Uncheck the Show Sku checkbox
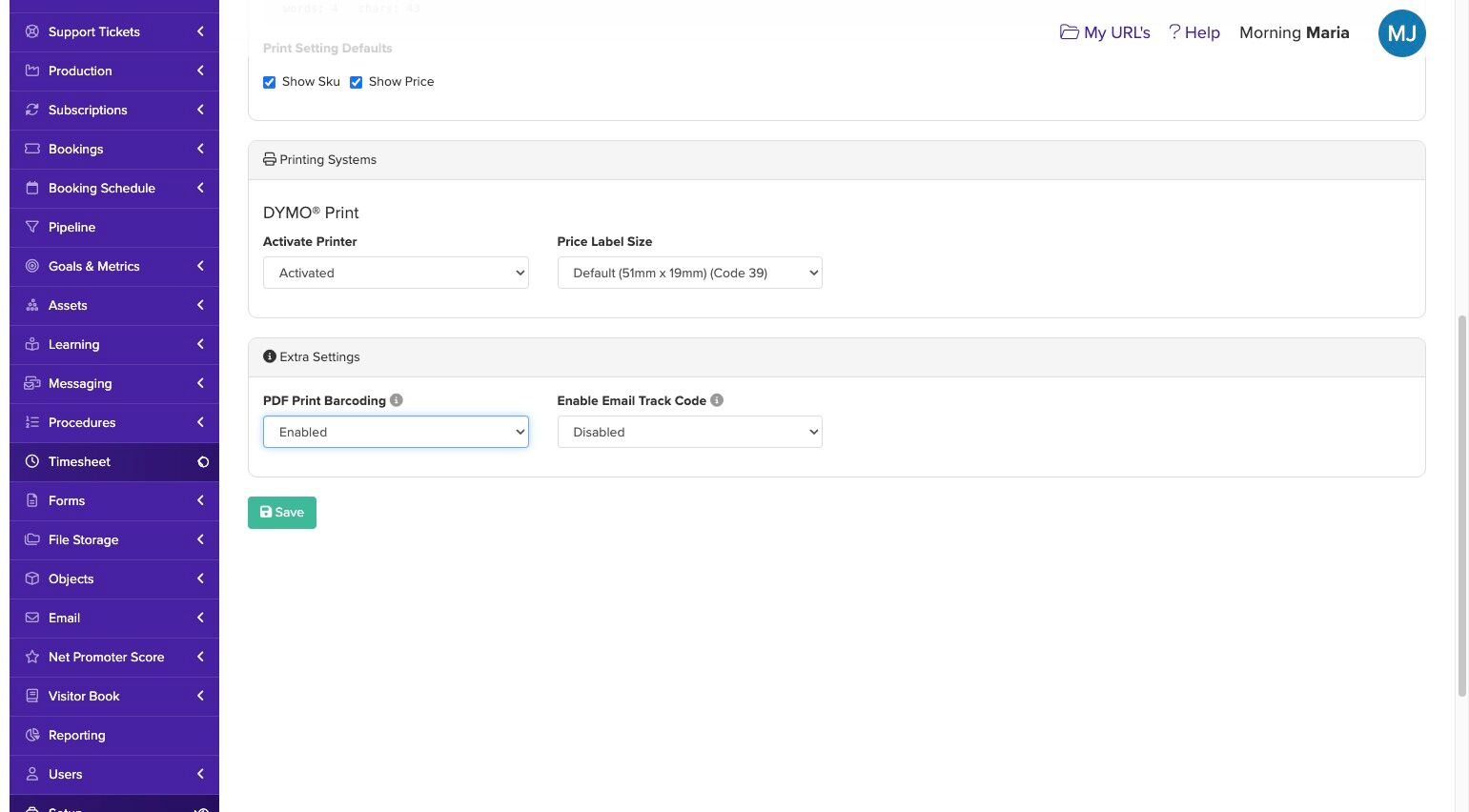 270,82
